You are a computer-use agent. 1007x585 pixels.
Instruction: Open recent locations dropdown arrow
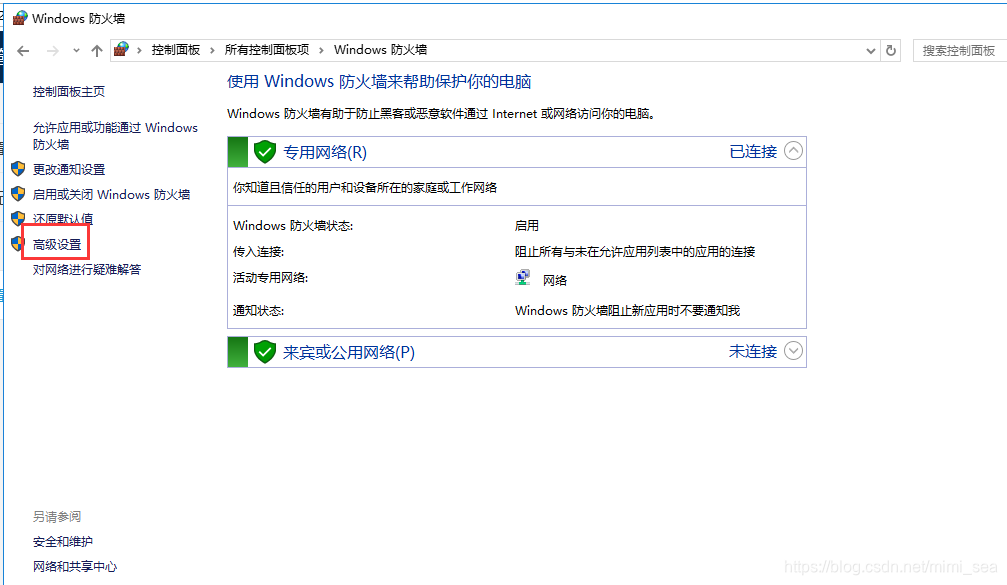point(76,50)
